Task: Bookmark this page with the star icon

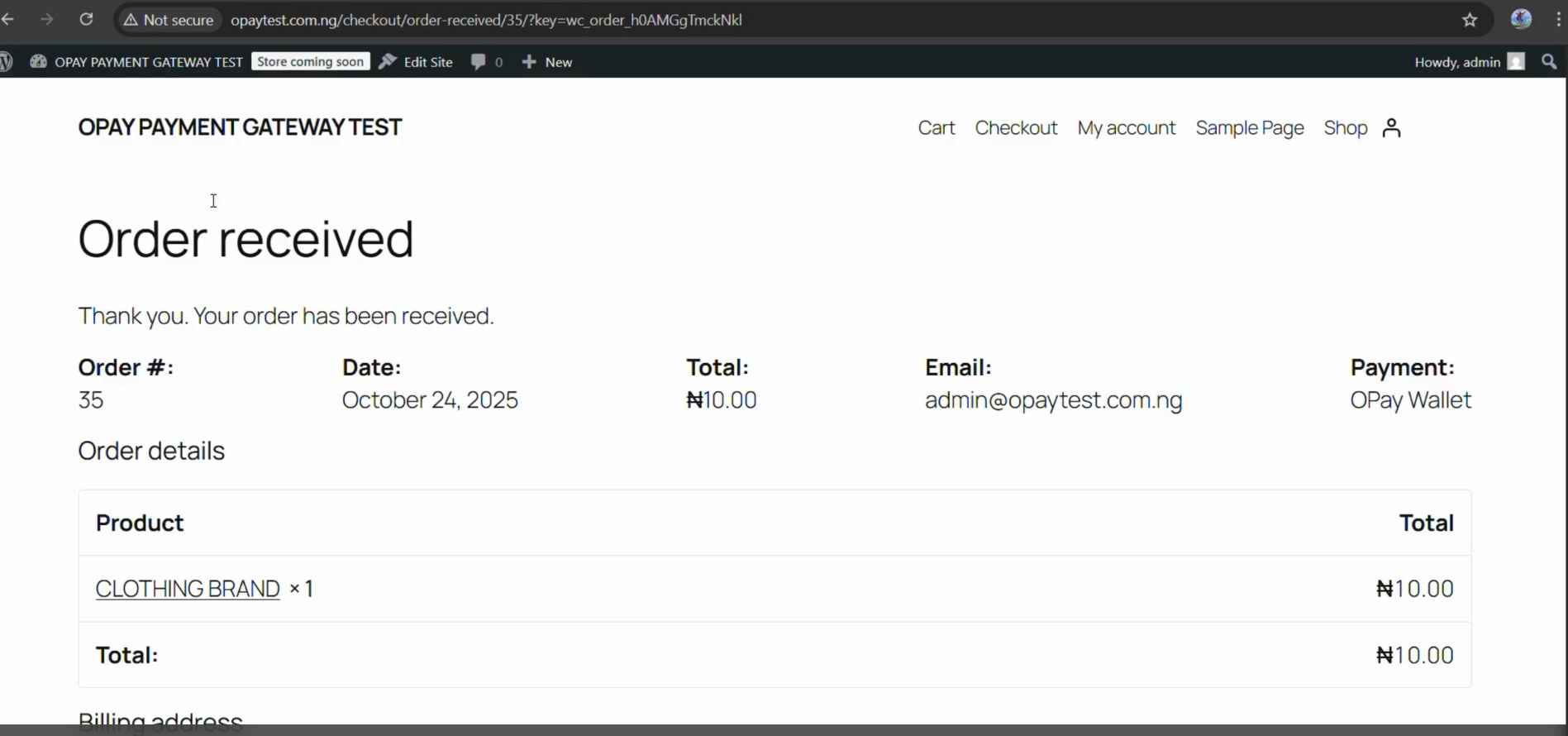Action: coord(1469,20)
